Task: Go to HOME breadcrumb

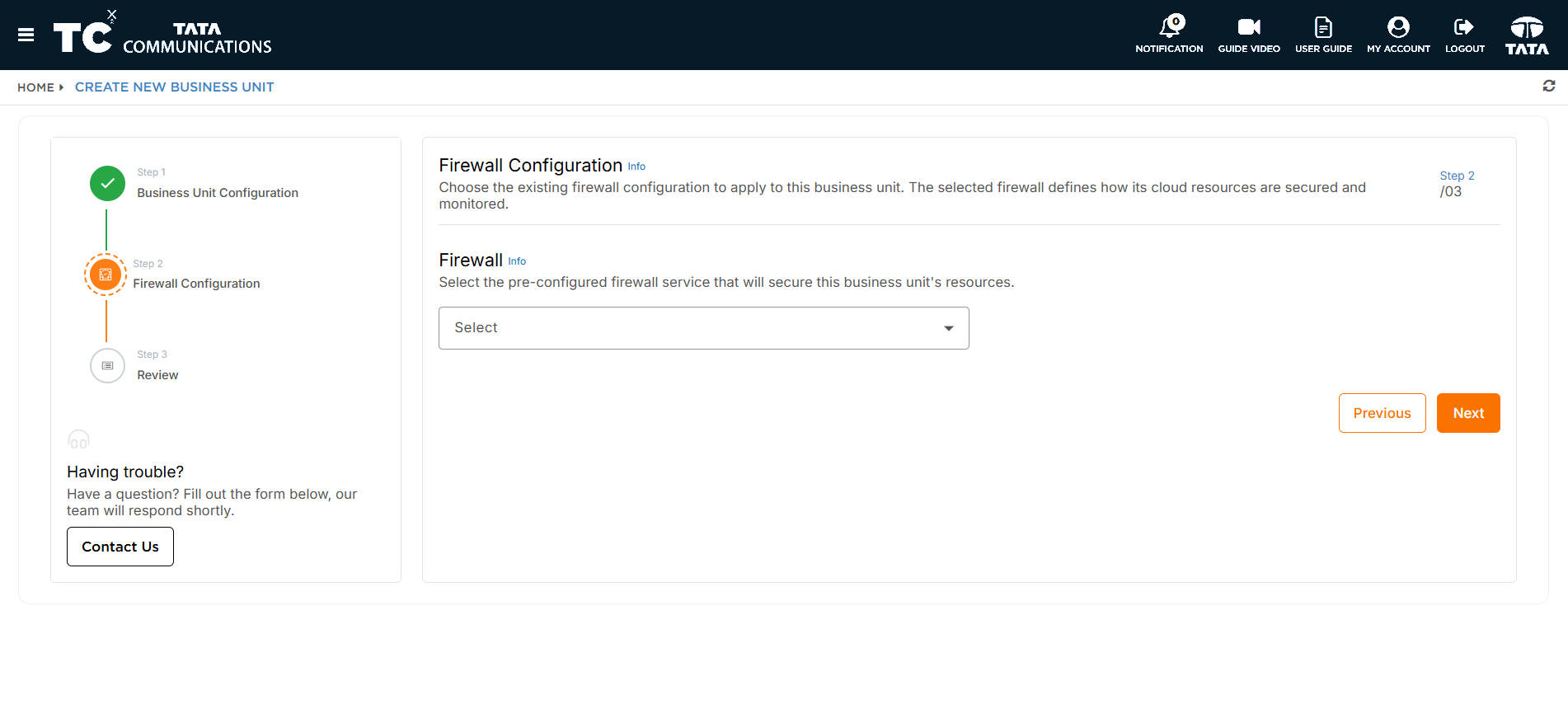Action: tap(35, 87)
